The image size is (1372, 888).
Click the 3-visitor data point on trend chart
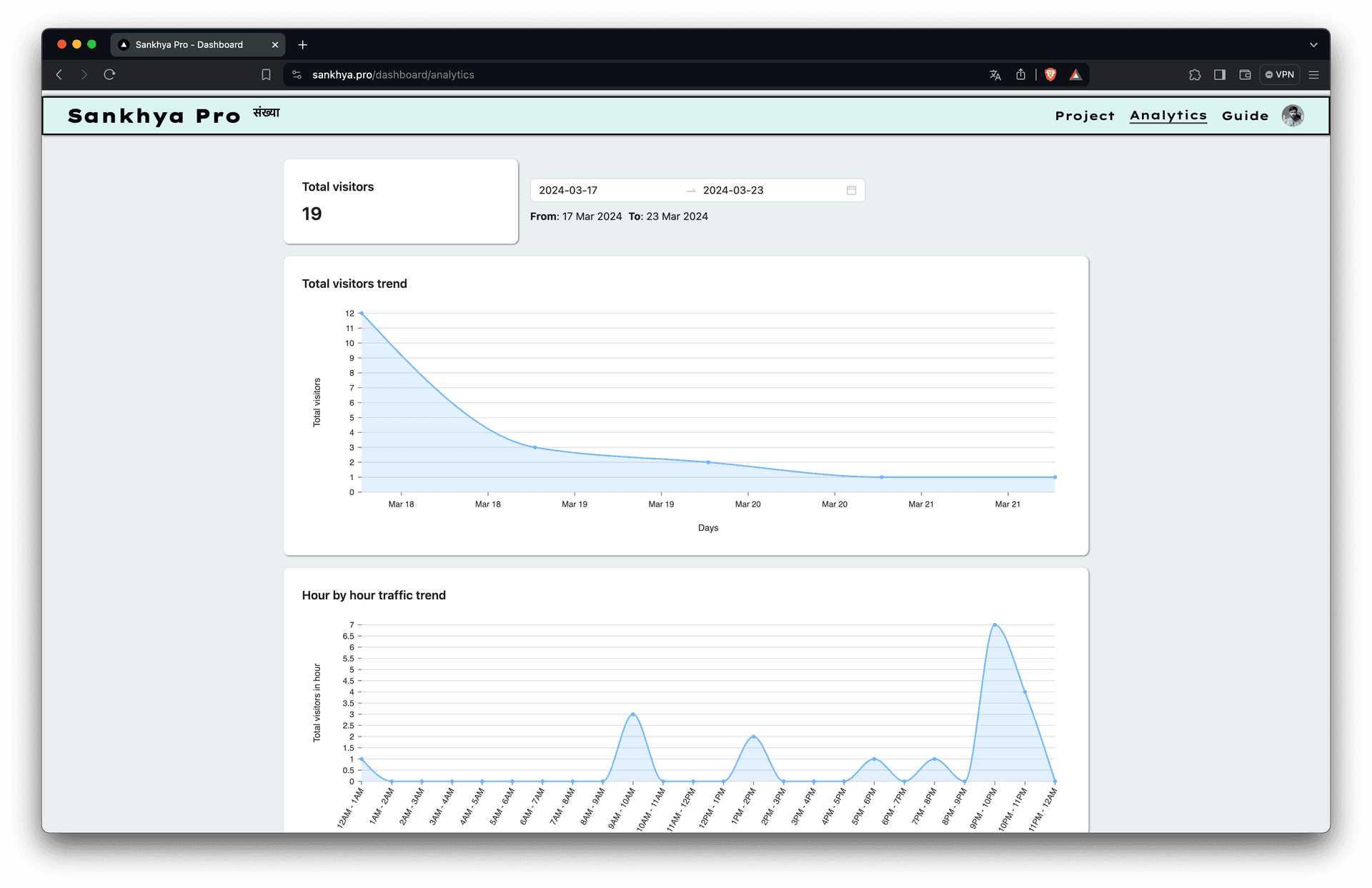[535, 447]
